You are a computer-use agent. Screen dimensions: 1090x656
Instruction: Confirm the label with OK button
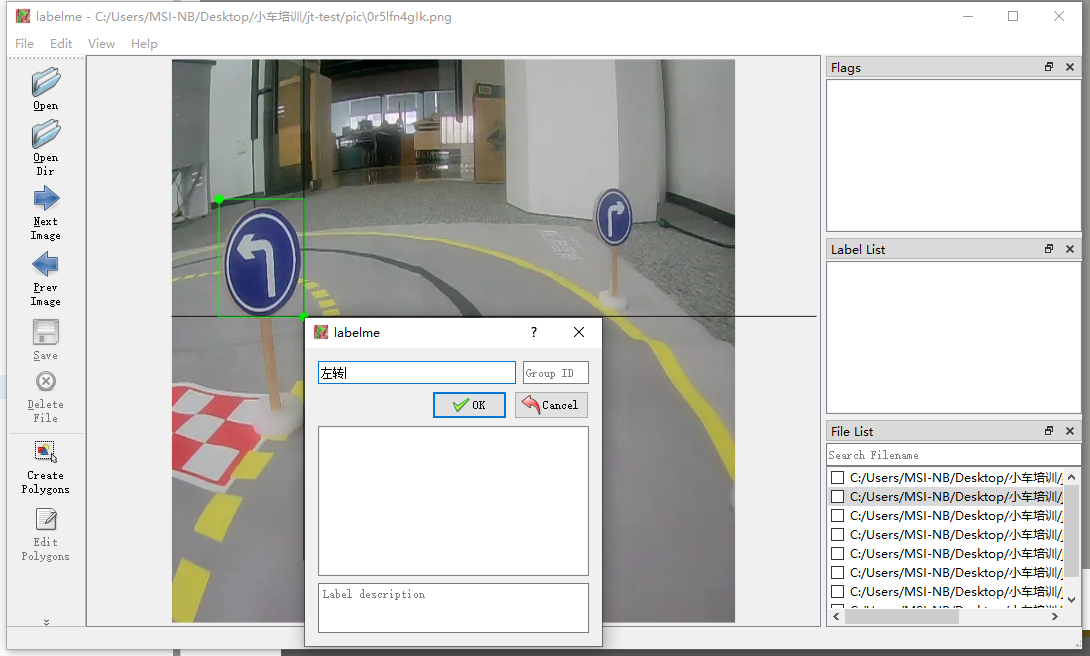point(469,405)
